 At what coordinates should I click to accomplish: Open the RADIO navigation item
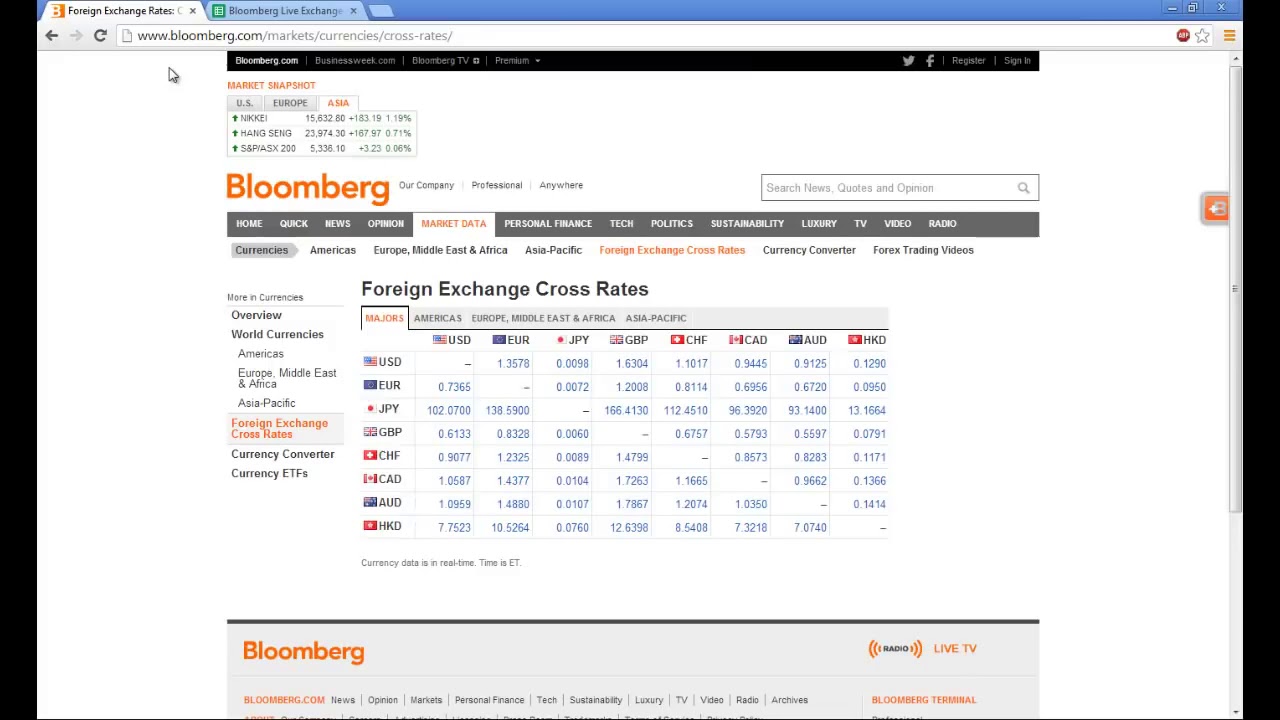pos(942,224)
